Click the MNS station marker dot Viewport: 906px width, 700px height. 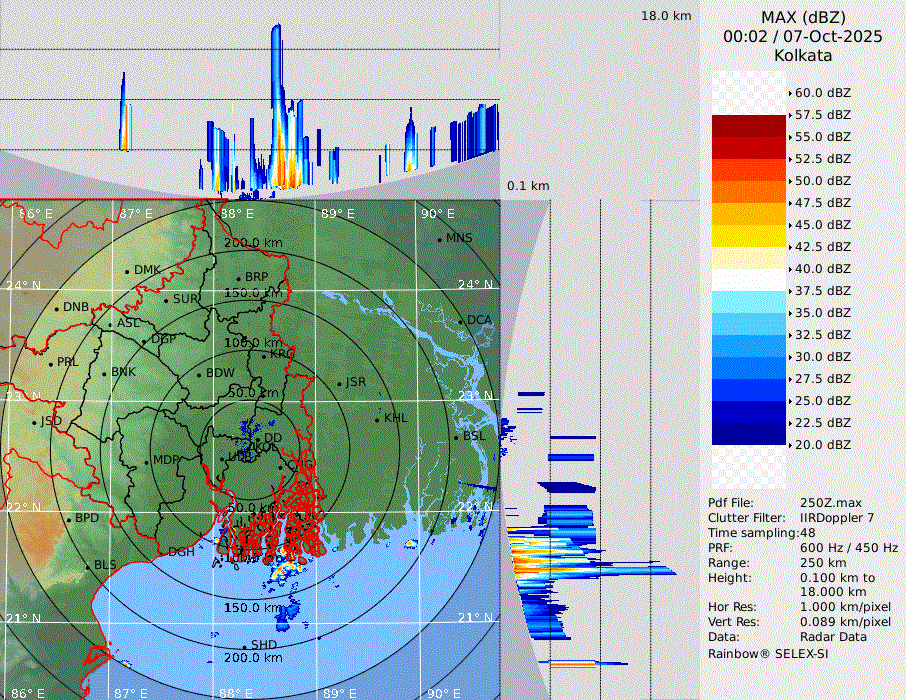439,239
